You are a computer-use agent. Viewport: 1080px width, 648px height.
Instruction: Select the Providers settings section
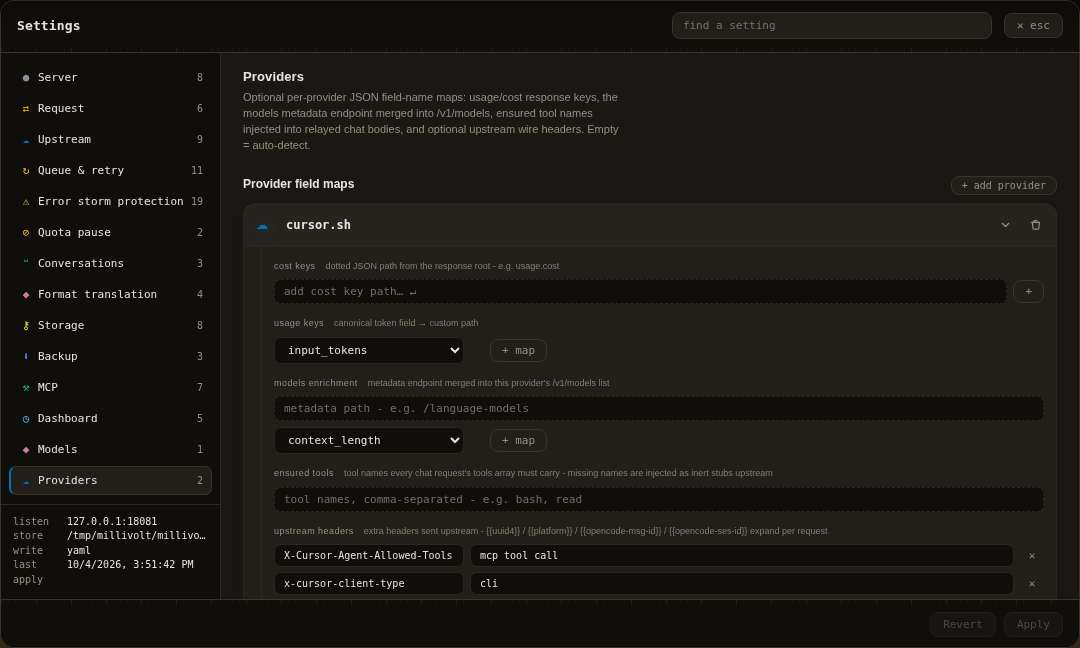point(110,481)
